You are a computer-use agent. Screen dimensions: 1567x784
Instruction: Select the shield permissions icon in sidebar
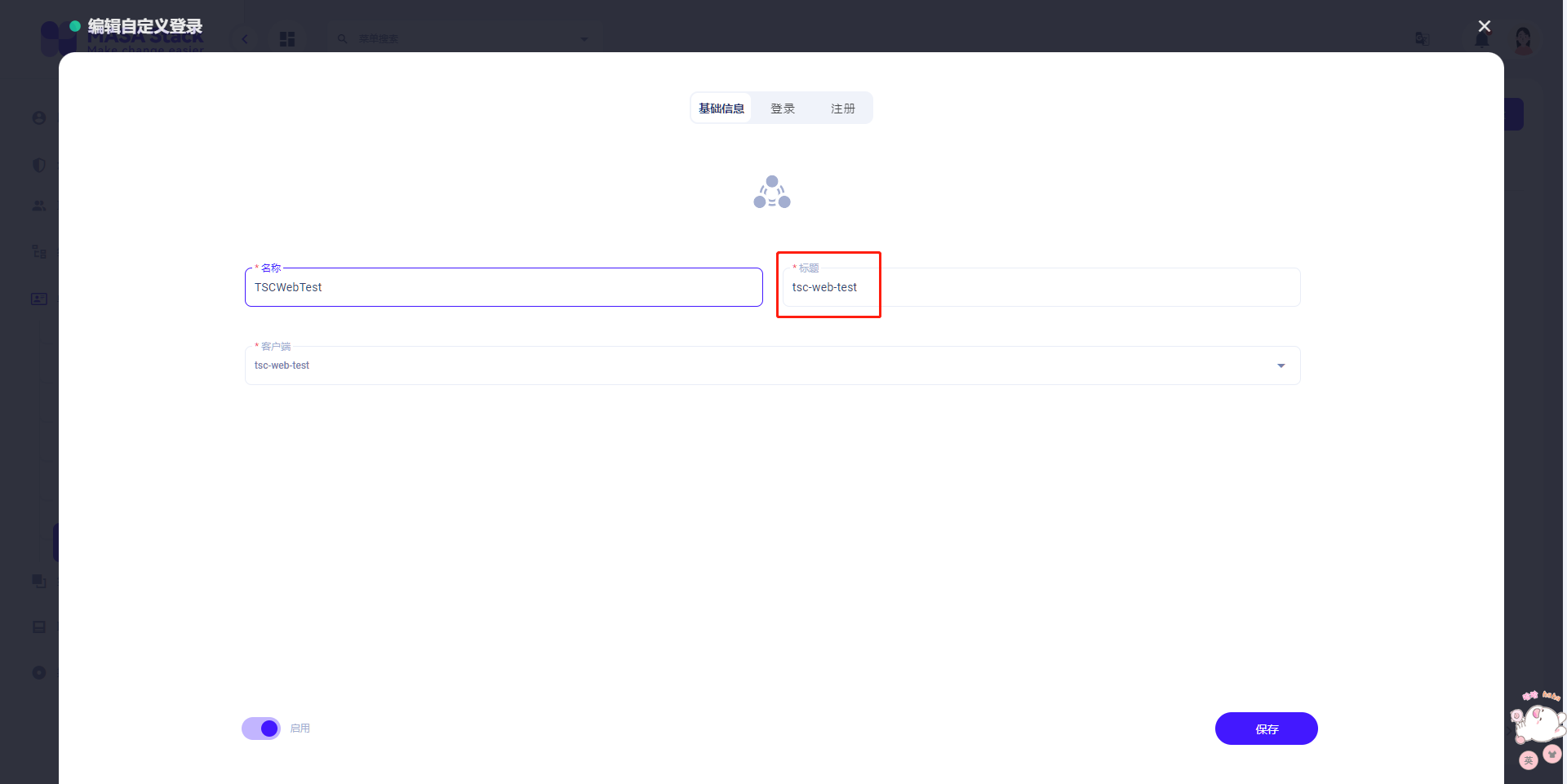click(x=38, y=165)
